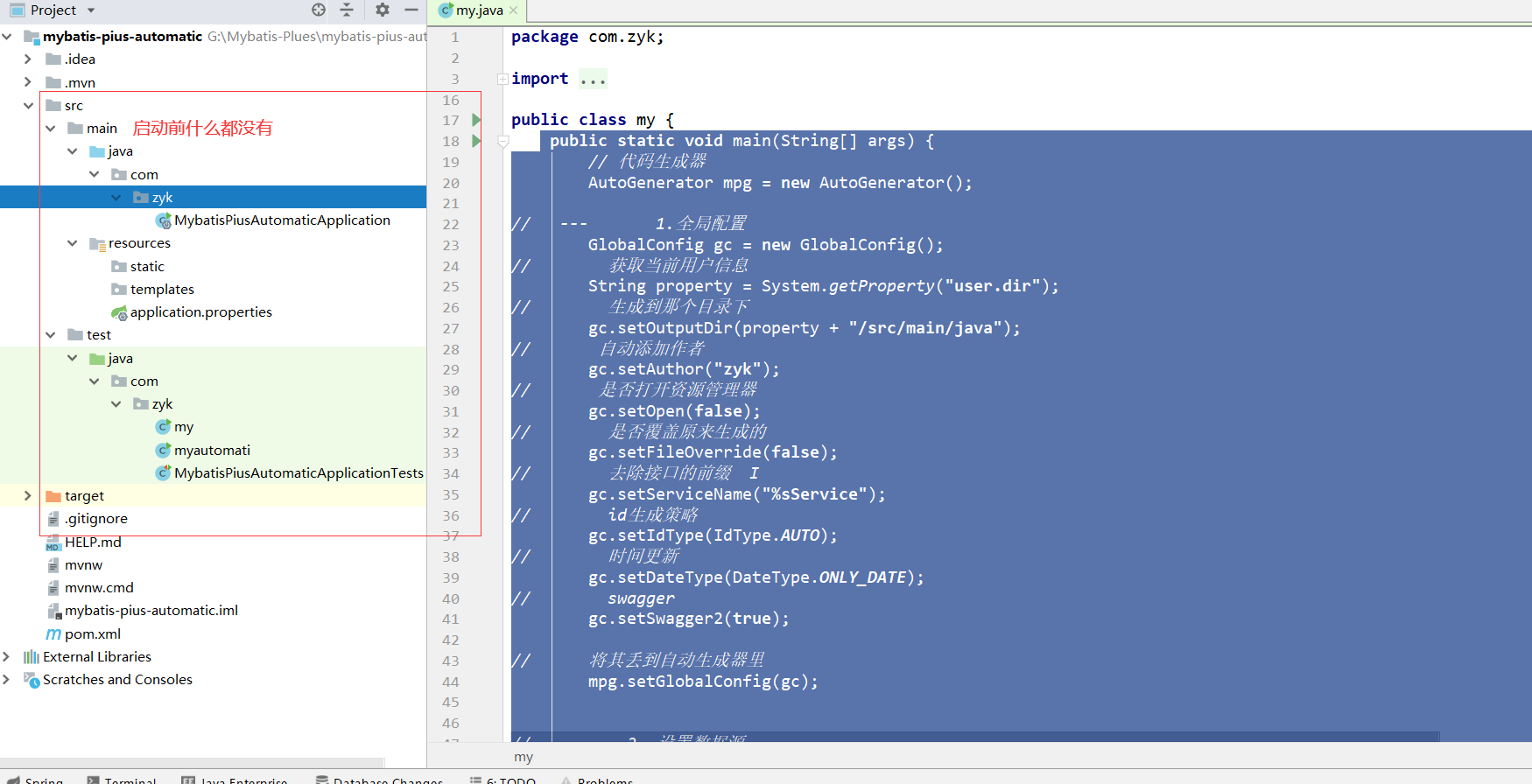
Task: Click the package com.zyk statement
Action: click(x=587, y=37)
